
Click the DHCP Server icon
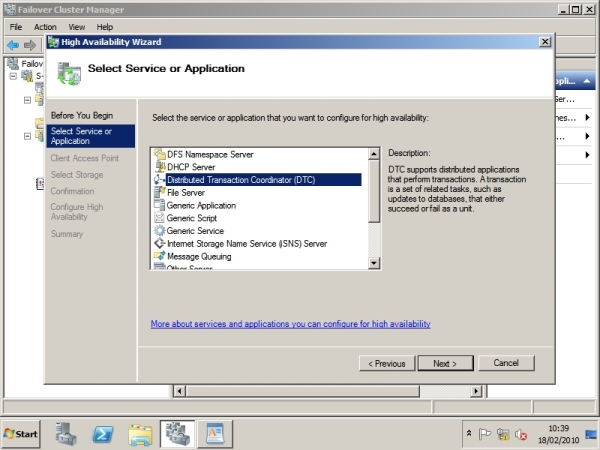(x=159, y=167)
